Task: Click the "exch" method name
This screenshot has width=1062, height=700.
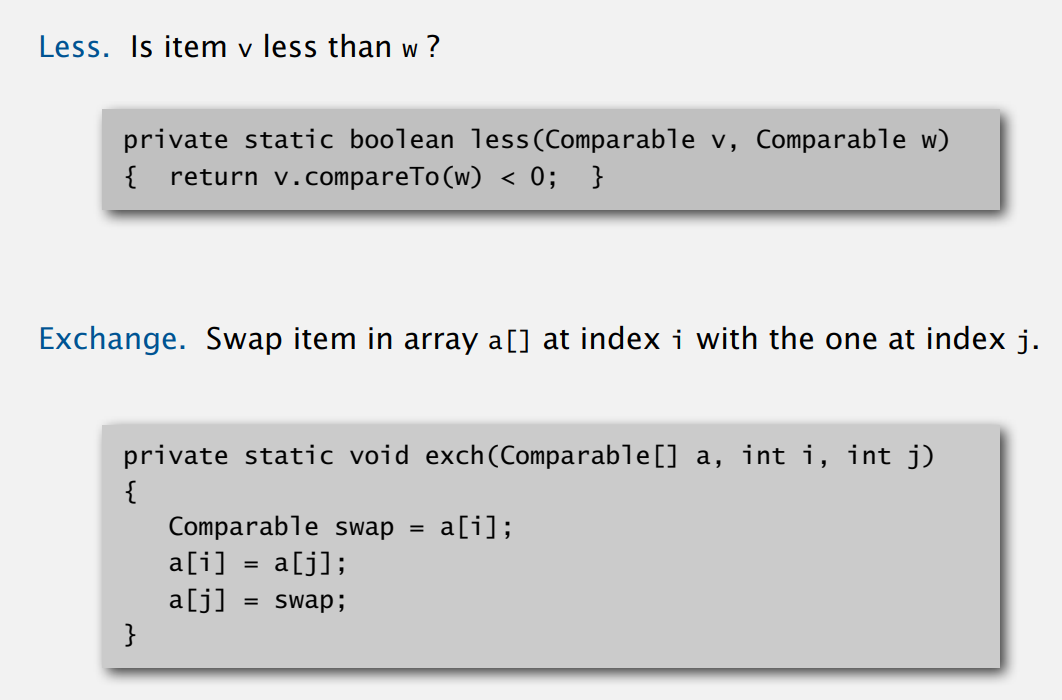Action: pos(454,456)
